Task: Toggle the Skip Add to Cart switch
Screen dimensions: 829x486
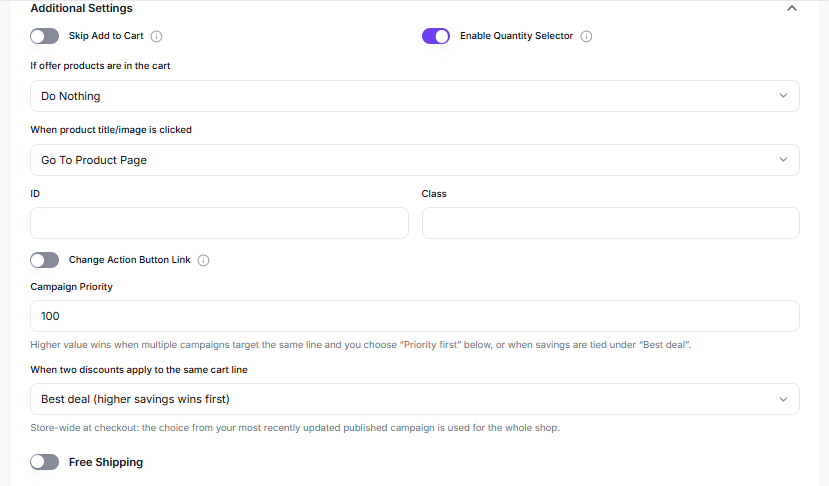Action: [44, 36]
